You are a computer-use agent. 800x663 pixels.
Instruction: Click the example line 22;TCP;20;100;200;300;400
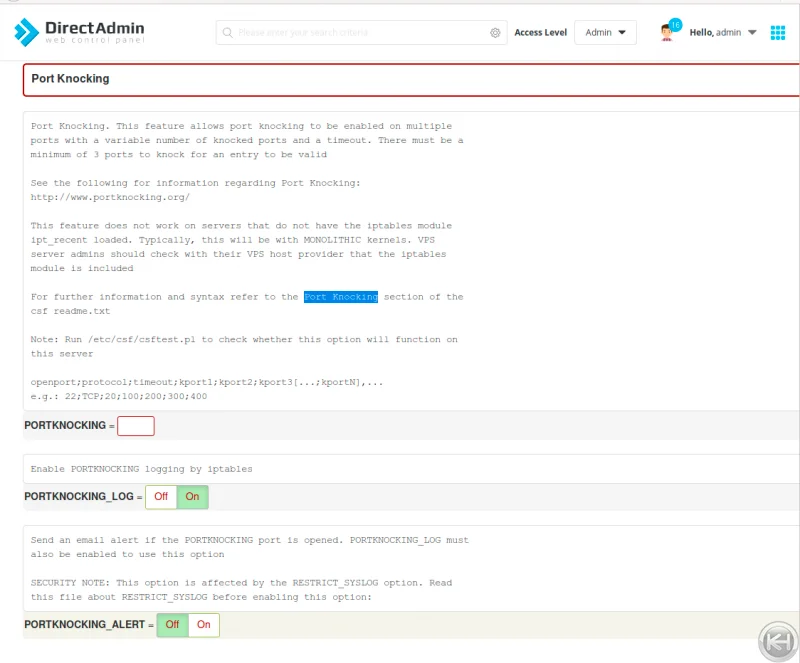(119, 396)
